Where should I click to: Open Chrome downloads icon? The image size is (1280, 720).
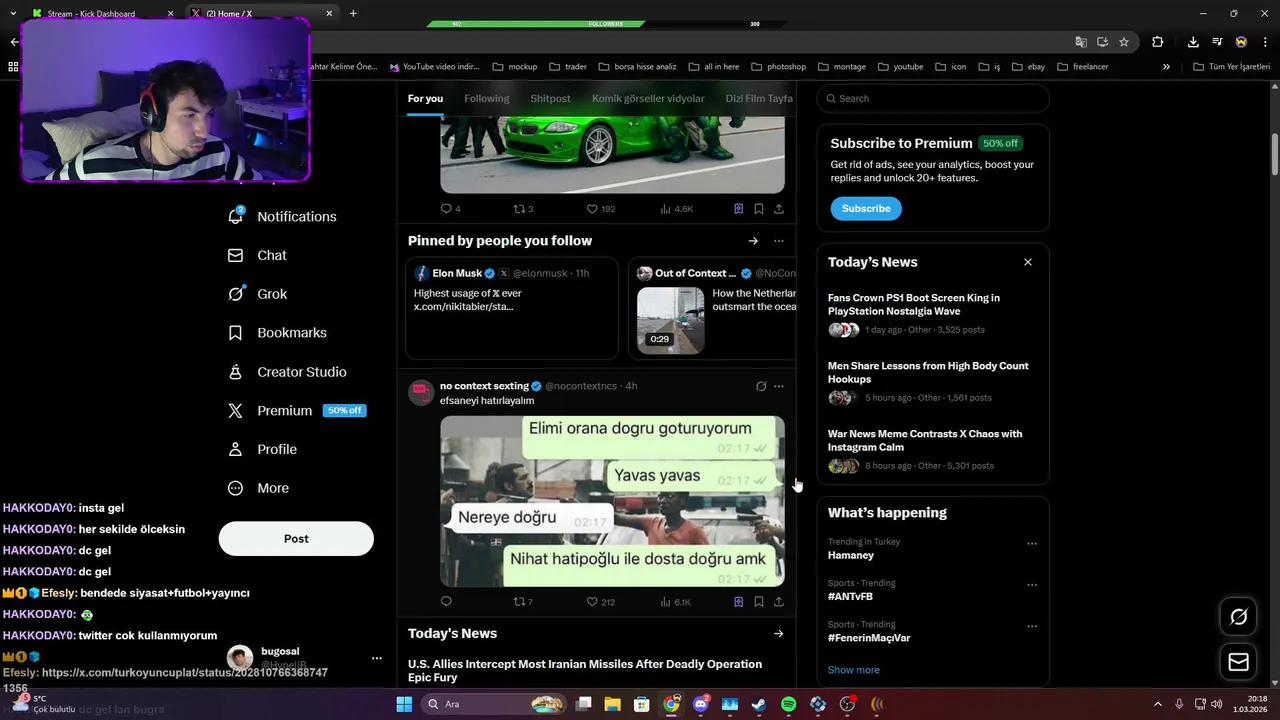click(1193, 42)
